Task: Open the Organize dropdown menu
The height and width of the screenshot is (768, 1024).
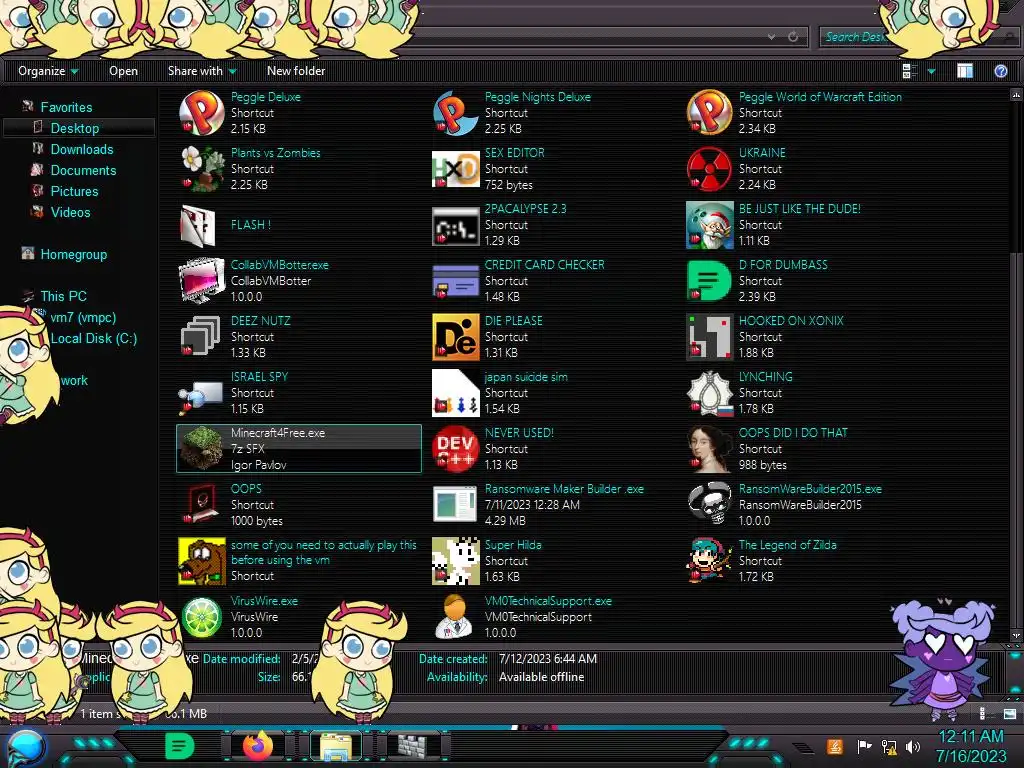Action: point(48,71)
